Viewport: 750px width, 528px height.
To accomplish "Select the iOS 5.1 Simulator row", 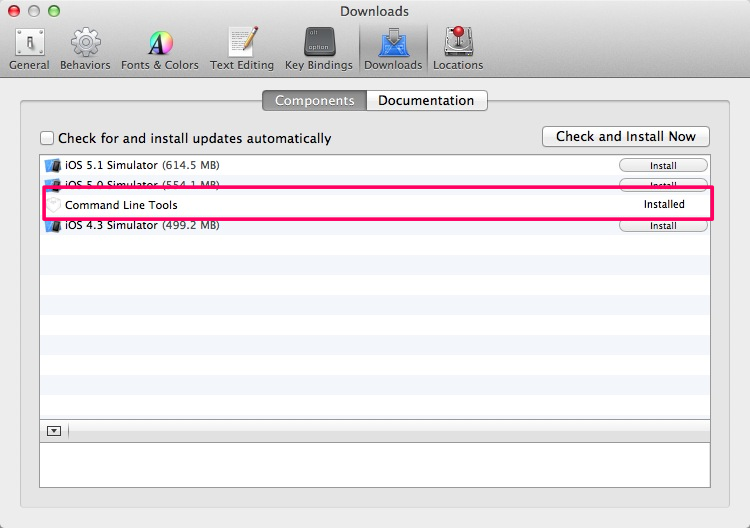I will (375, 165).
